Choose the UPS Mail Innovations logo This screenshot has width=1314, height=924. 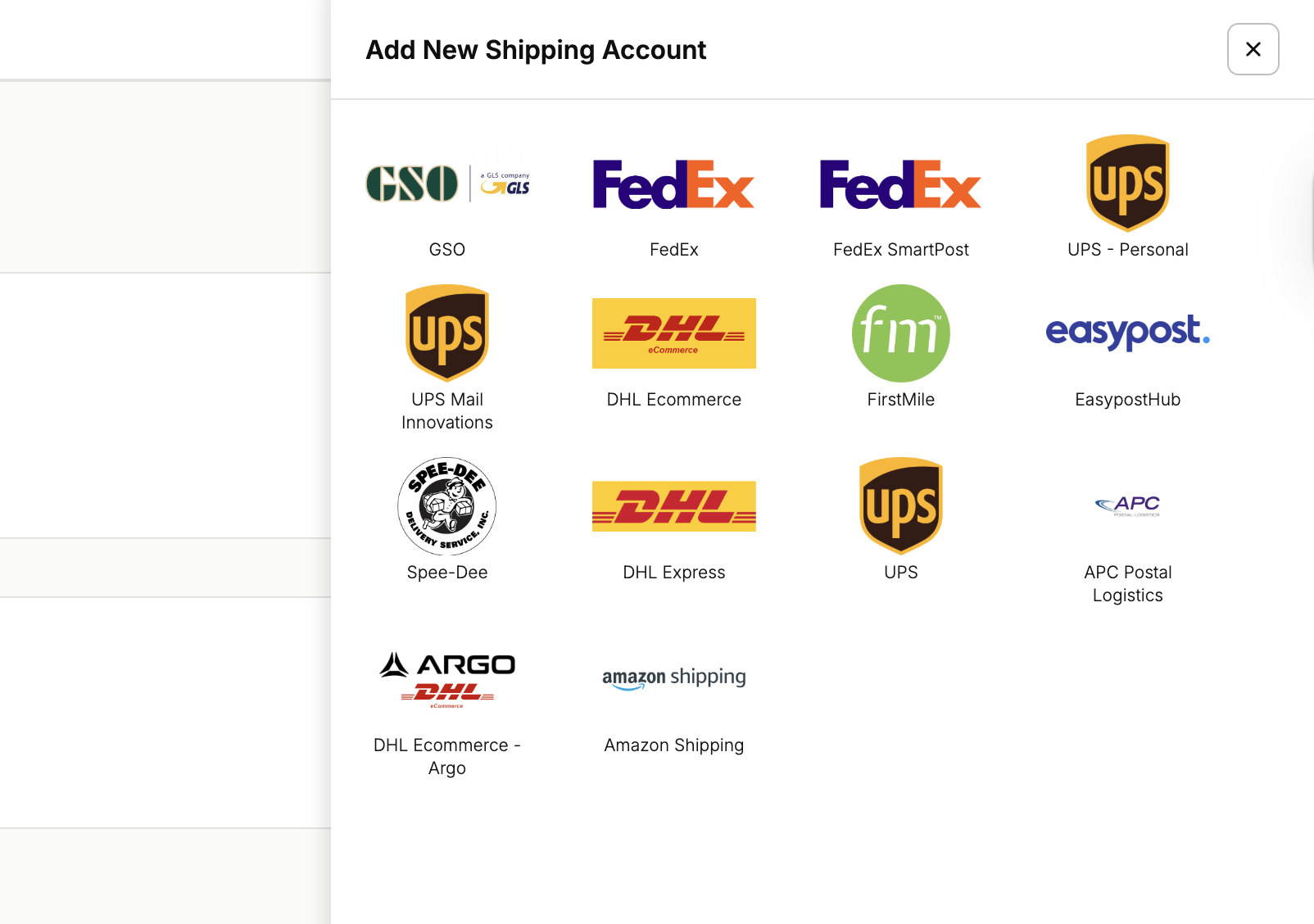point(447,333)
